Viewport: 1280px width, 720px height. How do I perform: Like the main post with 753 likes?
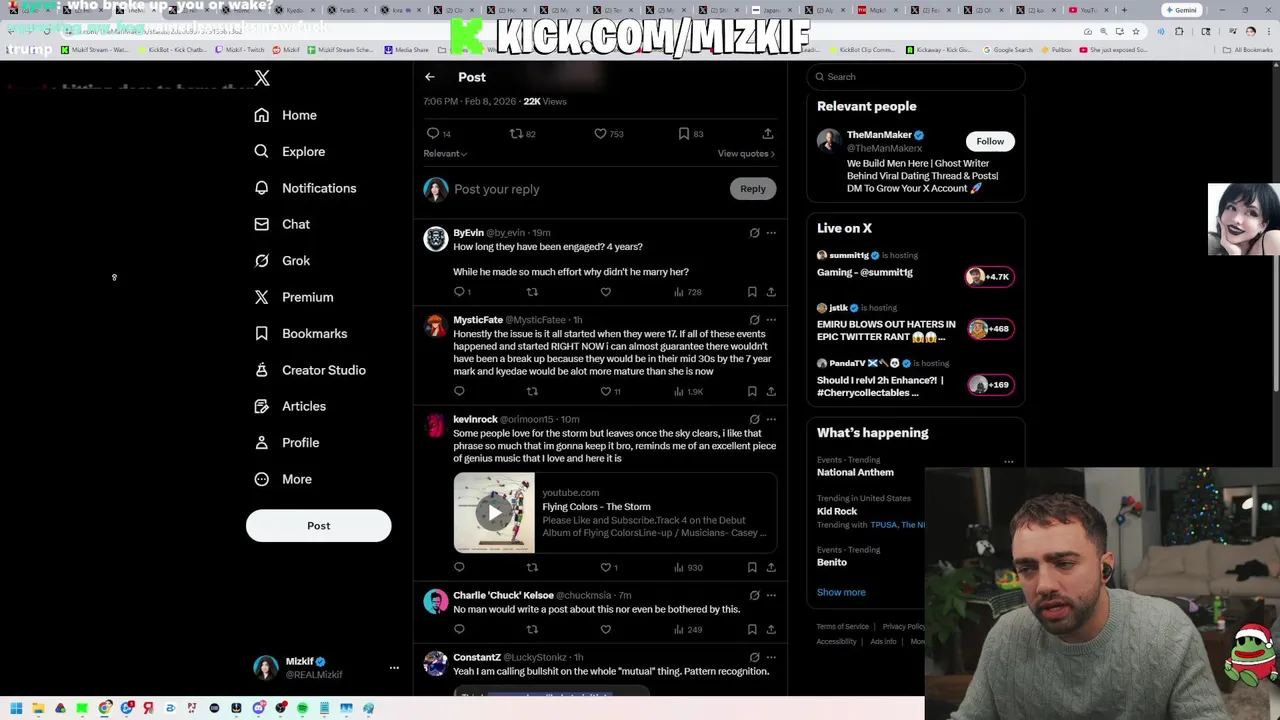click(608, 133)
